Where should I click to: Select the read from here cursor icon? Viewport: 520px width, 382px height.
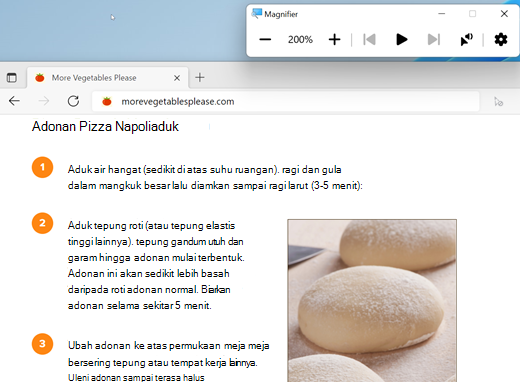466,40
